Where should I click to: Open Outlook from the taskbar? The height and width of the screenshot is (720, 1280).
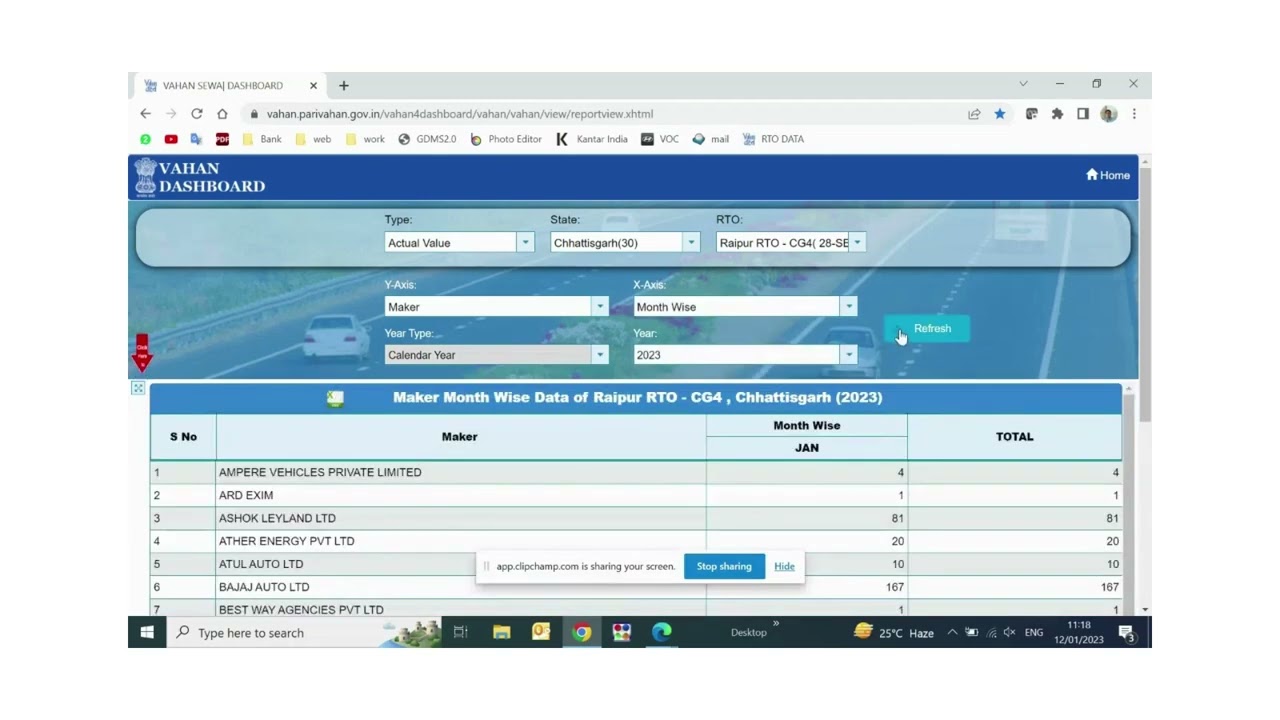(541, 632)
